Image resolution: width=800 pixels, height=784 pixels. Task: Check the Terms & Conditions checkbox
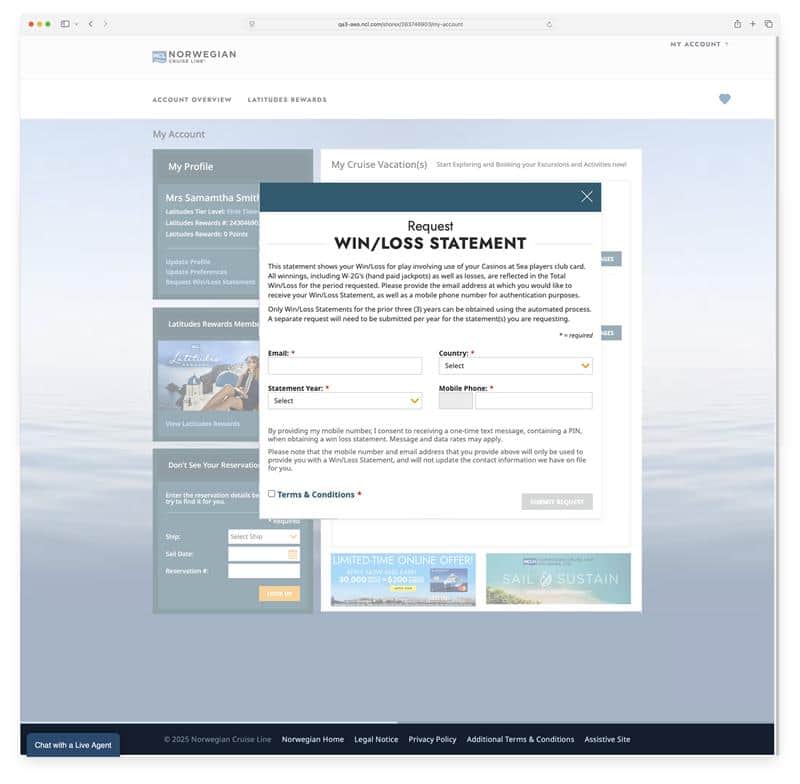pos(272,493)
